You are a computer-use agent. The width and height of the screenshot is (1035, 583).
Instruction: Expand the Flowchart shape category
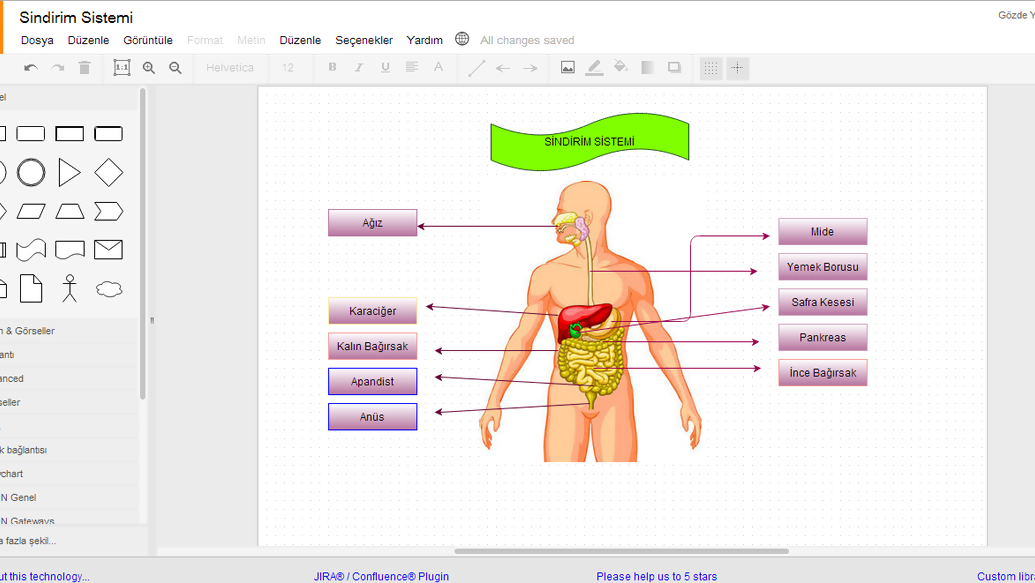(20, 473)
